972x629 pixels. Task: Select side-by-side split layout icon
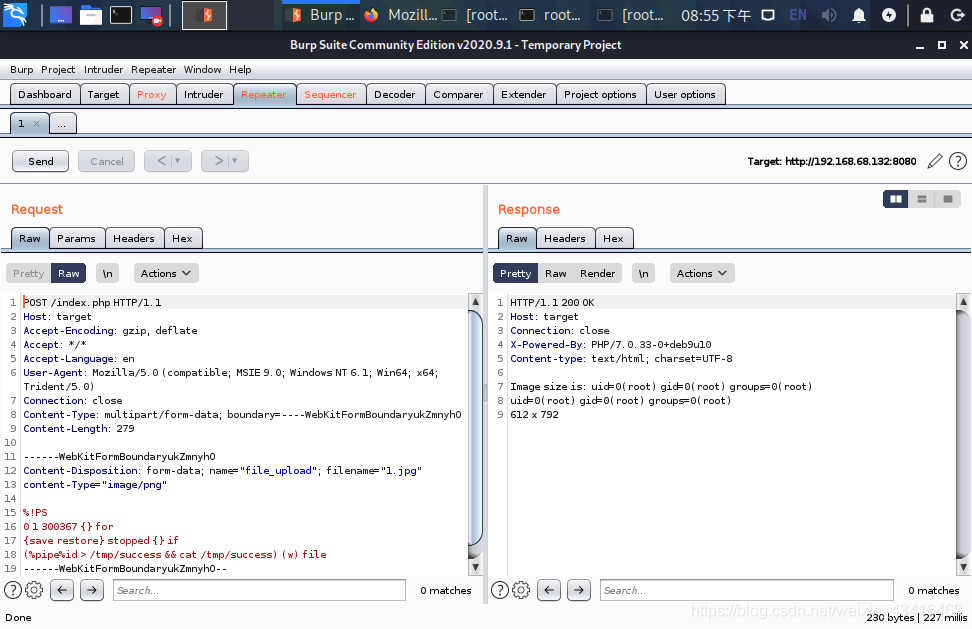896,199
